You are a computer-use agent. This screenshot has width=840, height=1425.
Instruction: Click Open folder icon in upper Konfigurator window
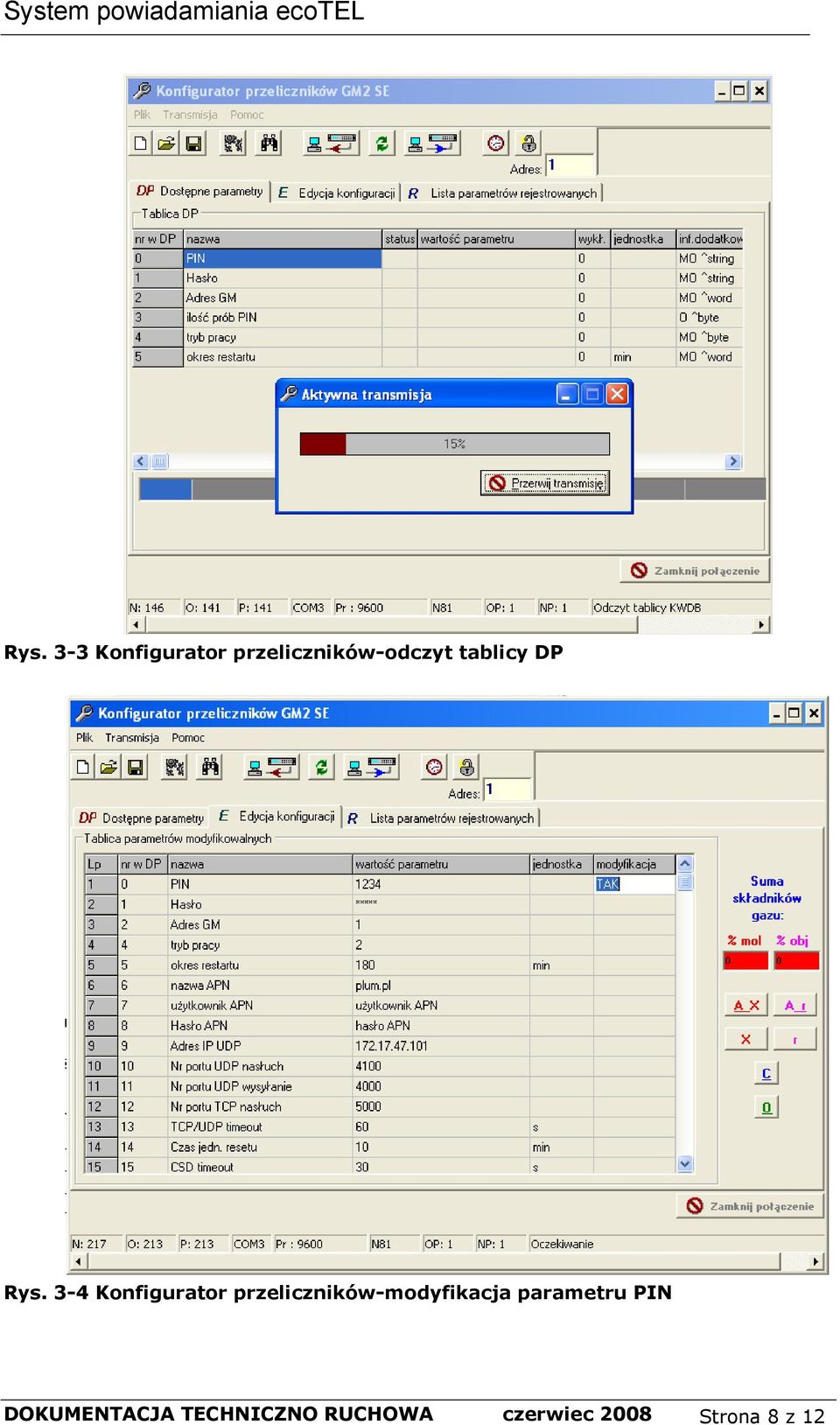coord(167,143)
